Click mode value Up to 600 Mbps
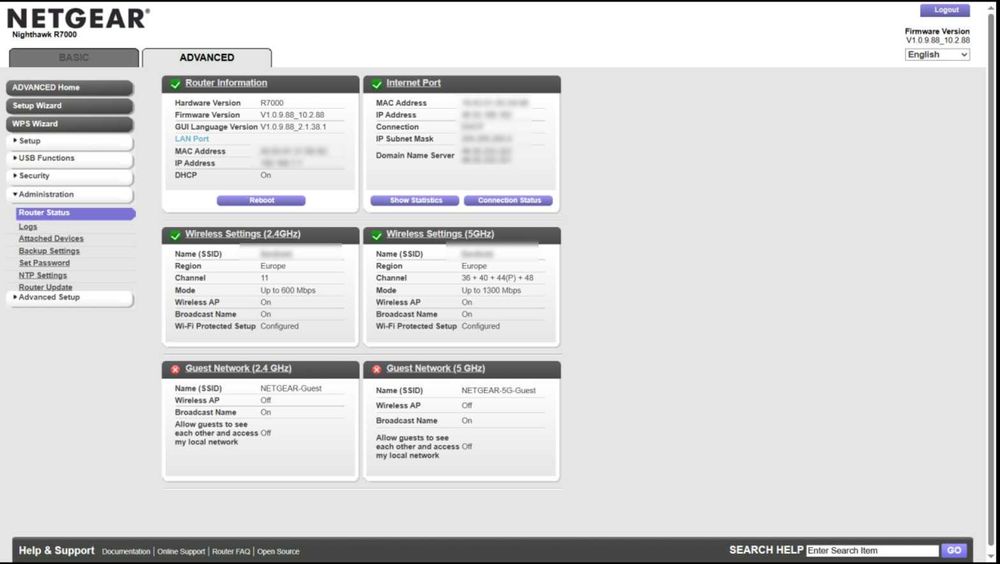Image resolution: width=1000 pixels, height=564 pixels. pyautogui.click(x=288, y=290)
